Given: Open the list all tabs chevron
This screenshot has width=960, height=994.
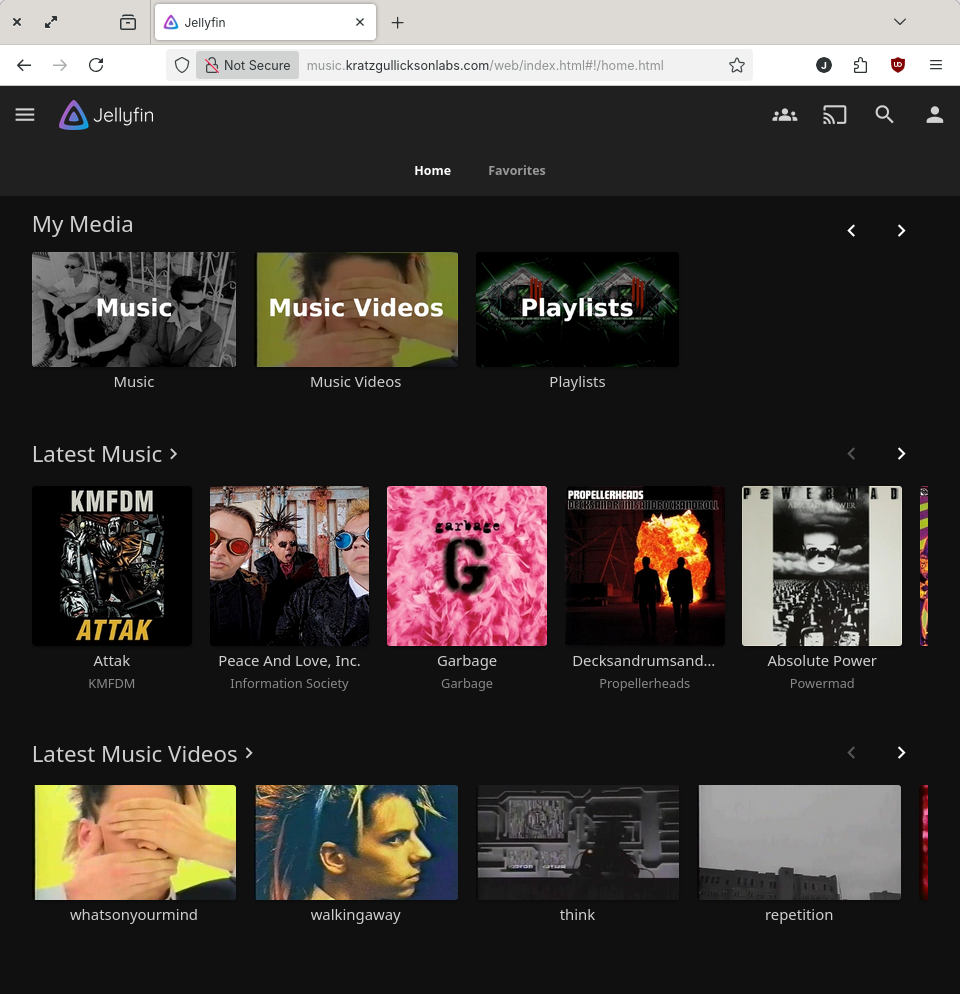Looking at the screenshot, I should pos(900,22).
